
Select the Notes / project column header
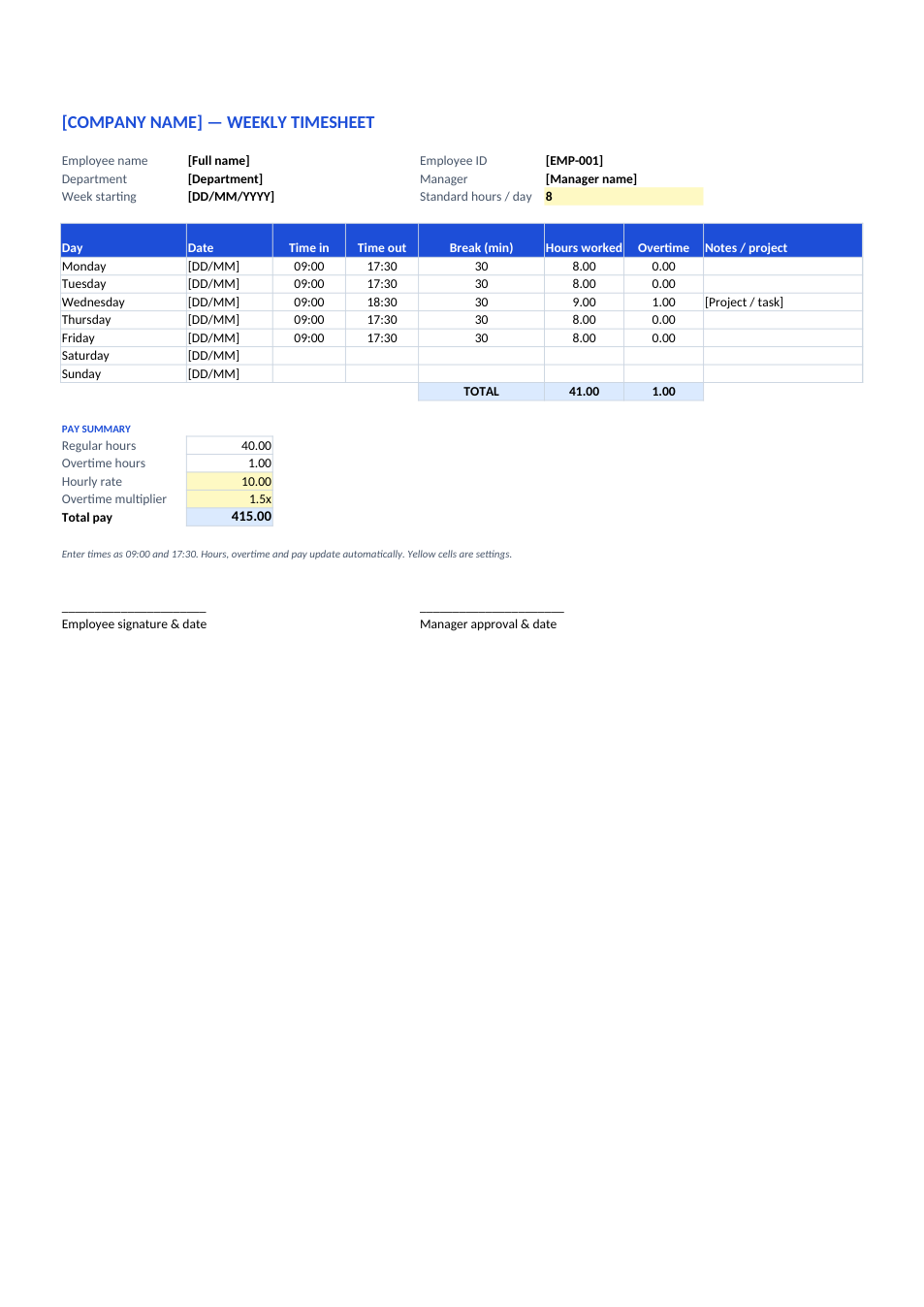(x=782, y=240)
